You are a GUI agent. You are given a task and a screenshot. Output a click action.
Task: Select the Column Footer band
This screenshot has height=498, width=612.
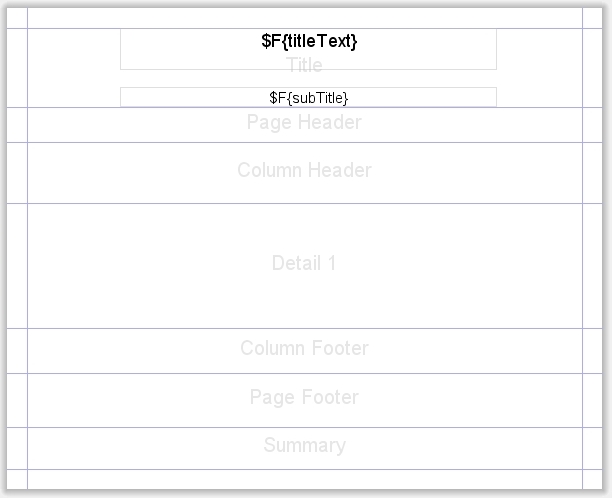click(304, 349)
